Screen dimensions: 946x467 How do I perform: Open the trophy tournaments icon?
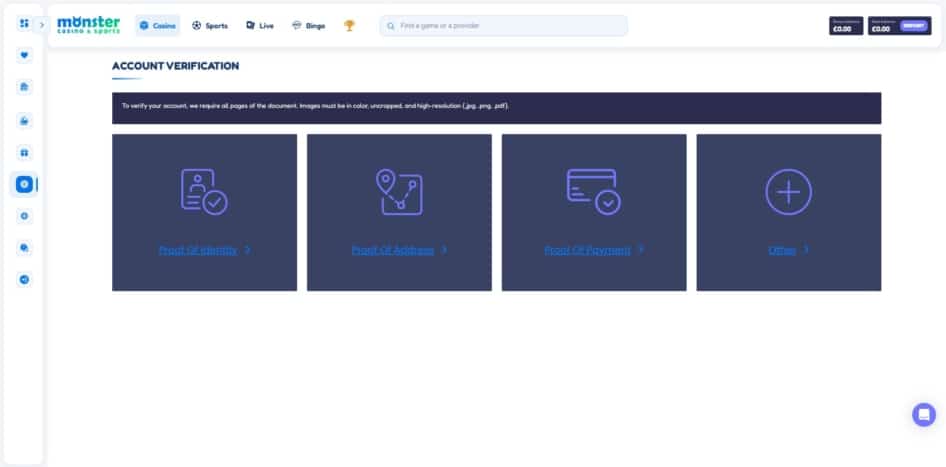349,25
